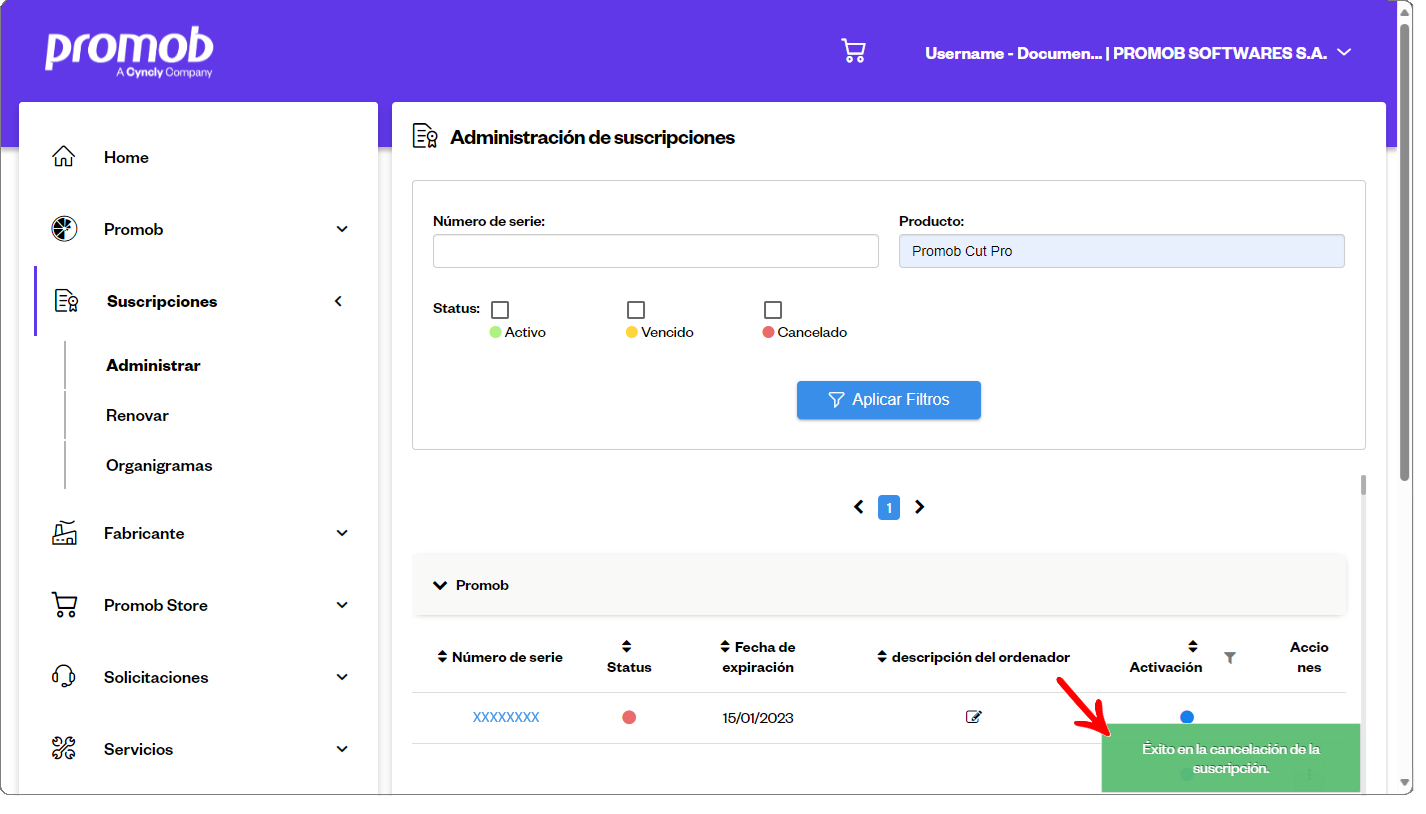Check the Cancelado status checkbox
1426x814 pixels.
click(773, 310)
